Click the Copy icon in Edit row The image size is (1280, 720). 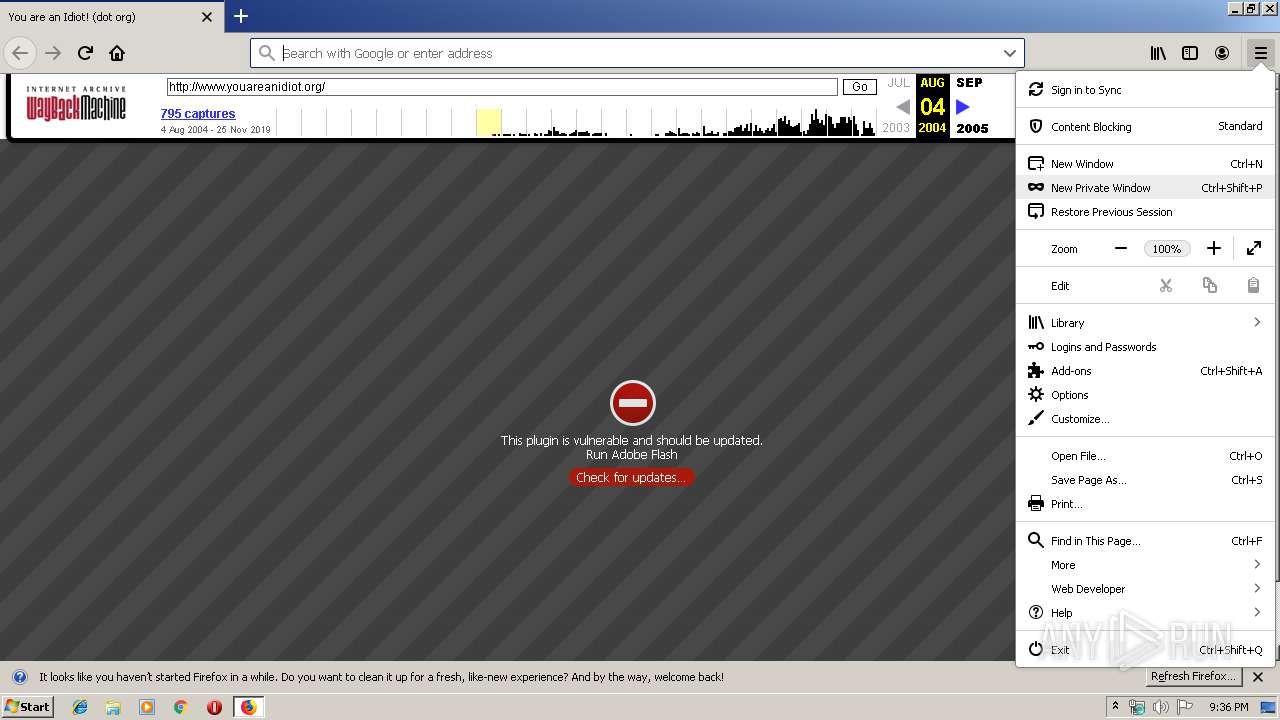[1210, 285]
